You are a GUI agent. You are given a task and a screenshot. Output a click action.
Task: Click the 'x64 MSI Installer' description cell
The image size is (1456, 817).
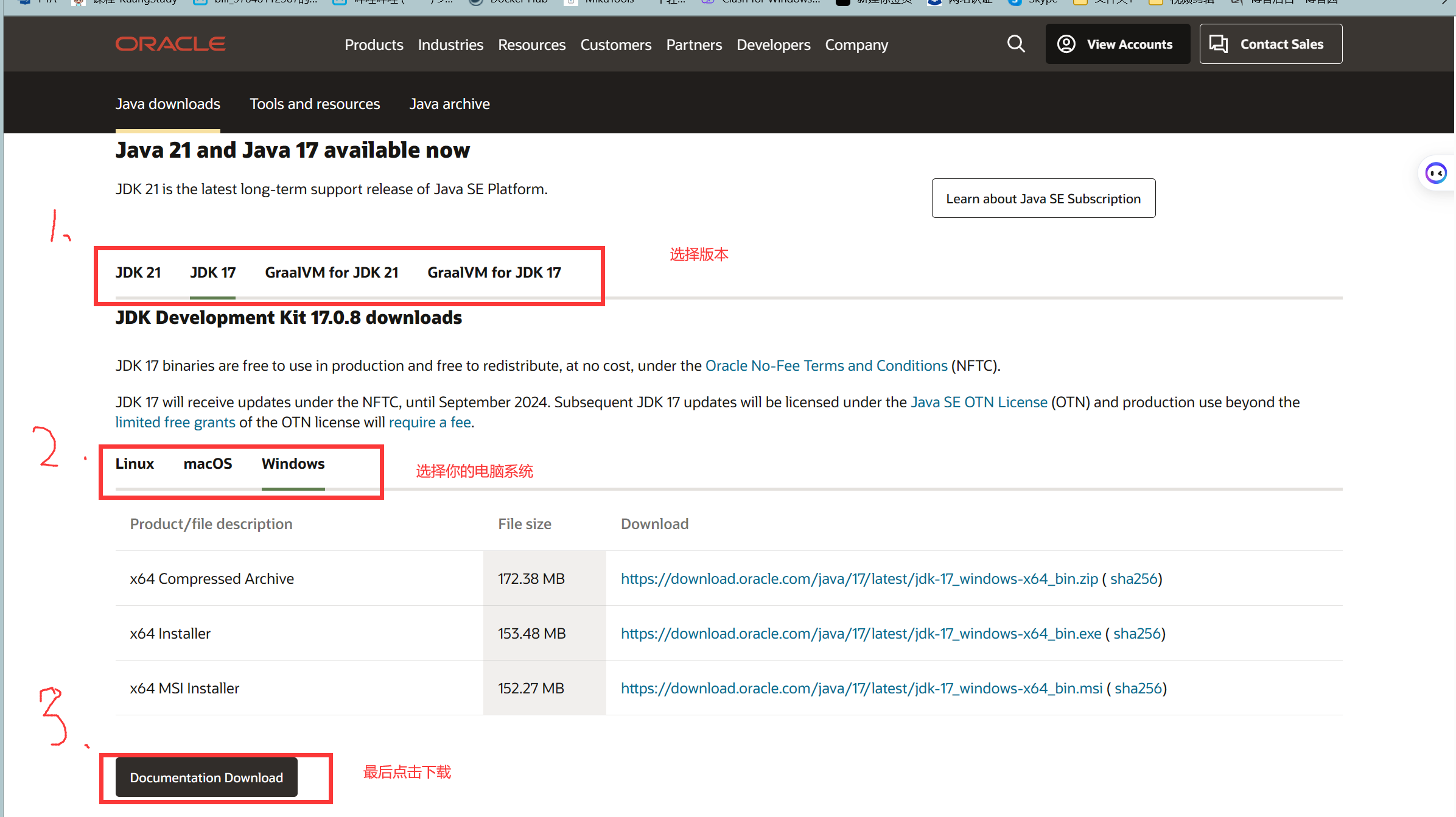[299, 688]
